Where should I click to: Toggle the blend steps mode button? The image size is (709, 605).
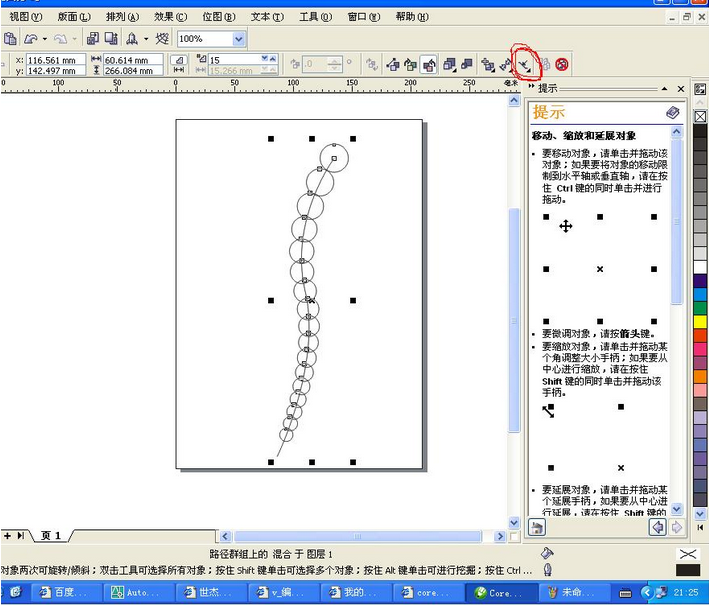pos(179,60)
